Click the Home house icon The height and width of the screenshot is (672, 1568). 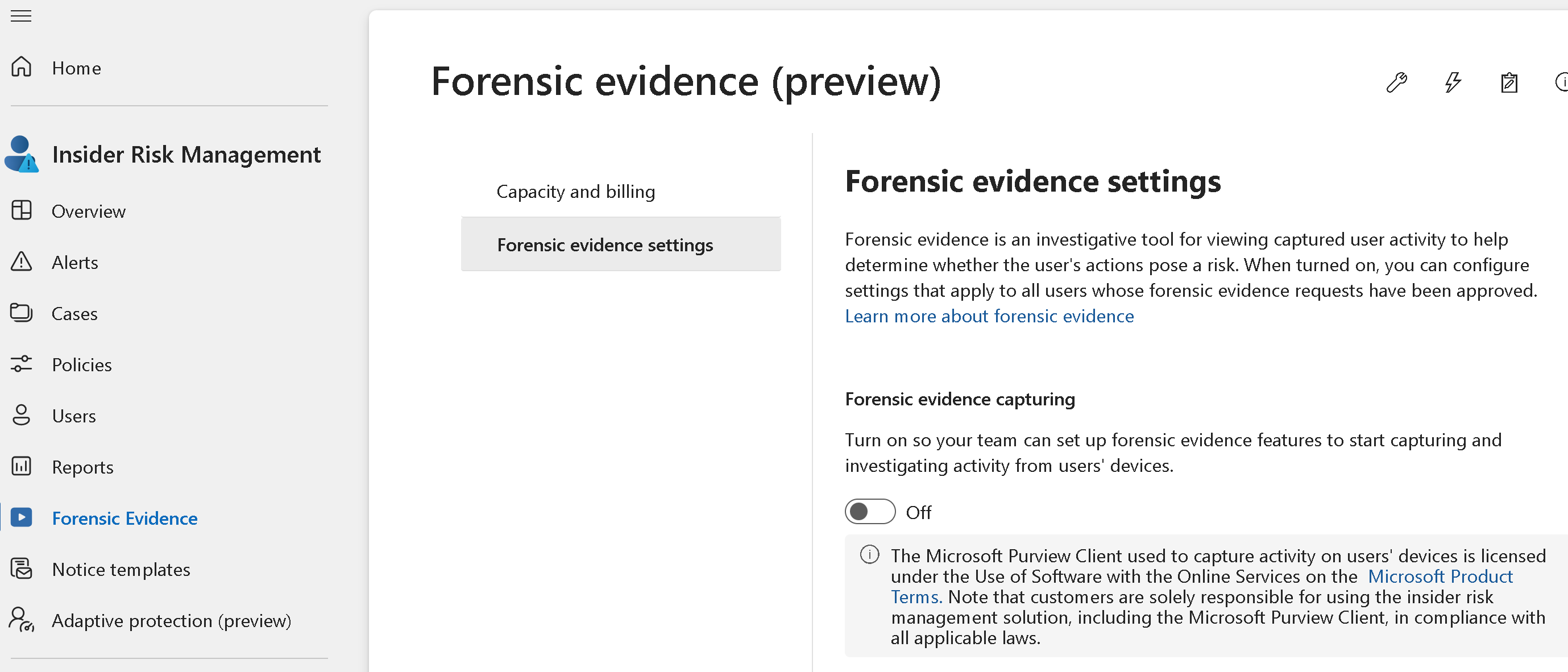pyautogui.click(x=21, y=67)
